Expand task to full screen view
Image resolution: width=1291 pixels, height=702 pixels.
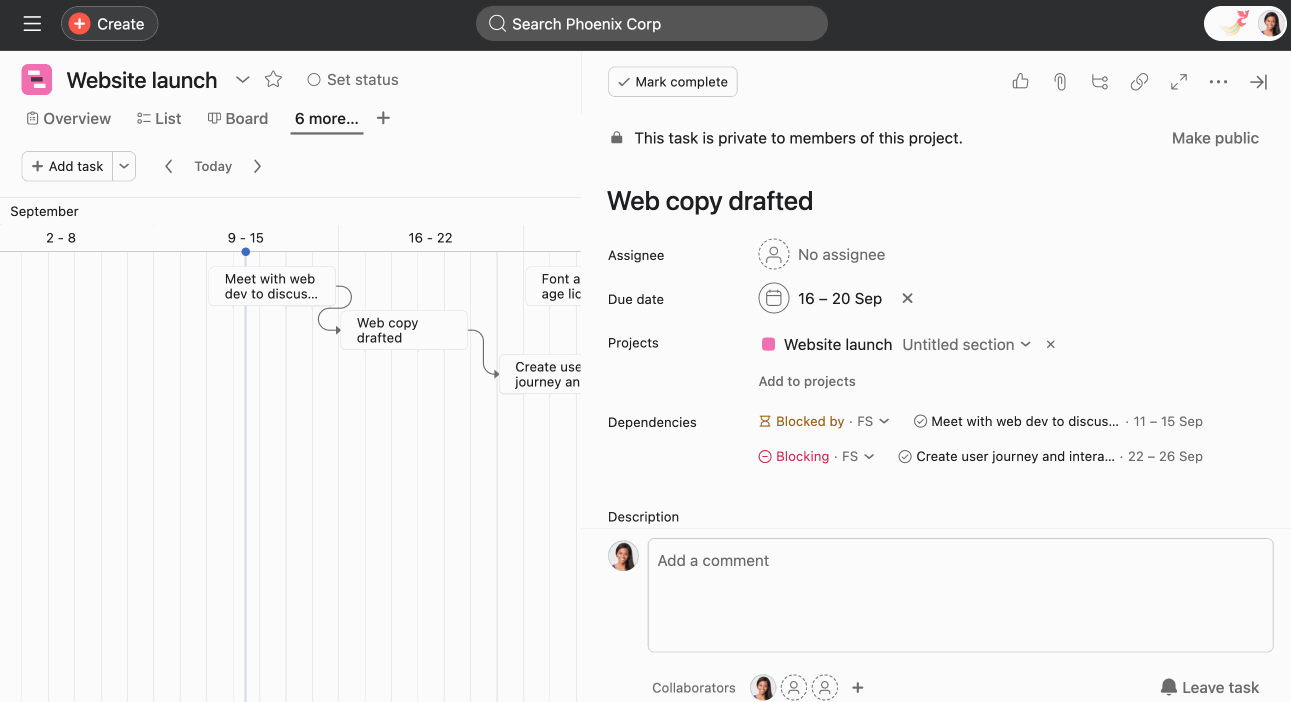[x=1178, y=81]
